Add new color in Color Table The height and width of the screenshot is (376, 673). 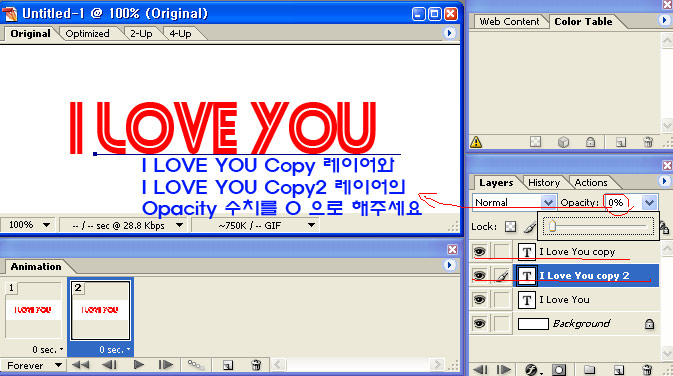click(x=621, y=142)
